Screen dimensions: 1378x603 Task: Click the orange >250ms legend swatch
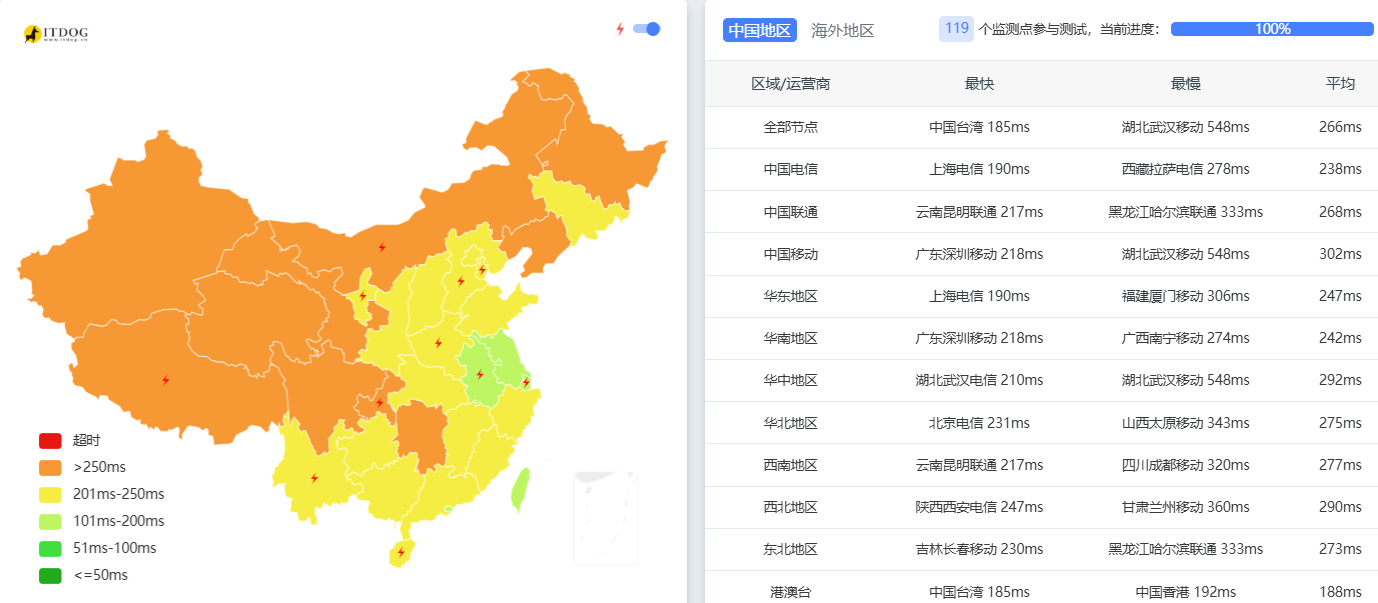(50, 467)
